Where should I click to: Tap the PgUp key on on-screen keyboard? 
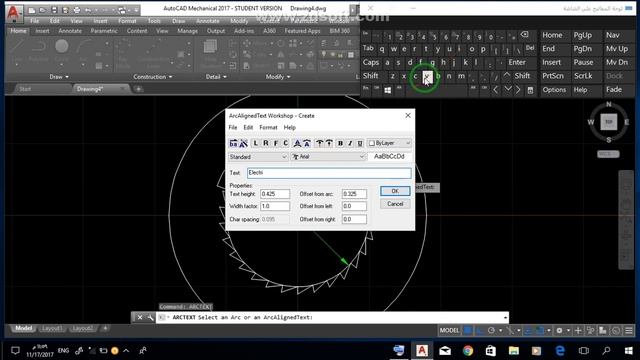click(582, 36)
